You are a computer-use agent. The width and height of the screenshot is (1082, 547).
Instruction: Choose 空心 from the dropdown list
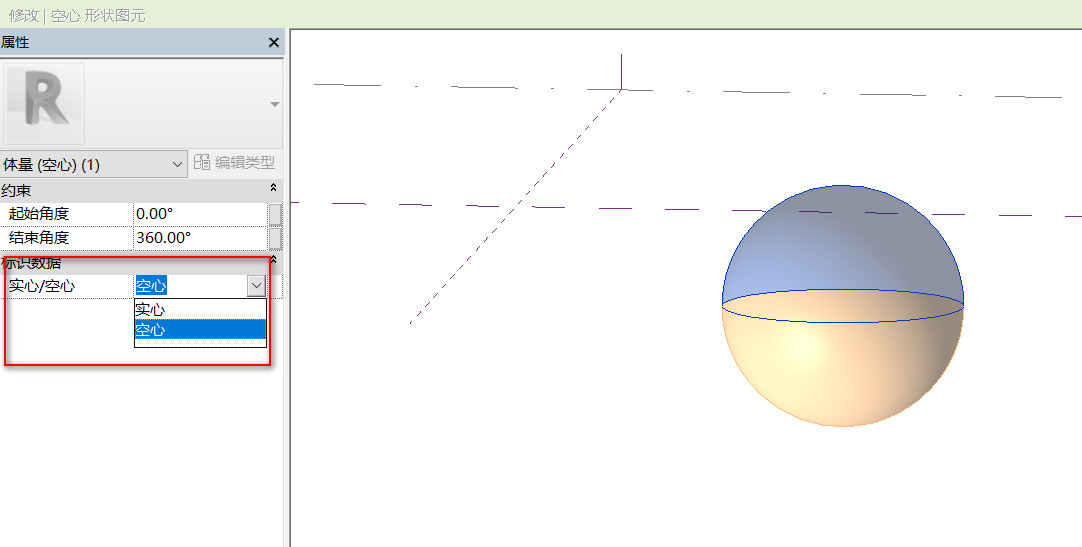(x=200, y=330)
